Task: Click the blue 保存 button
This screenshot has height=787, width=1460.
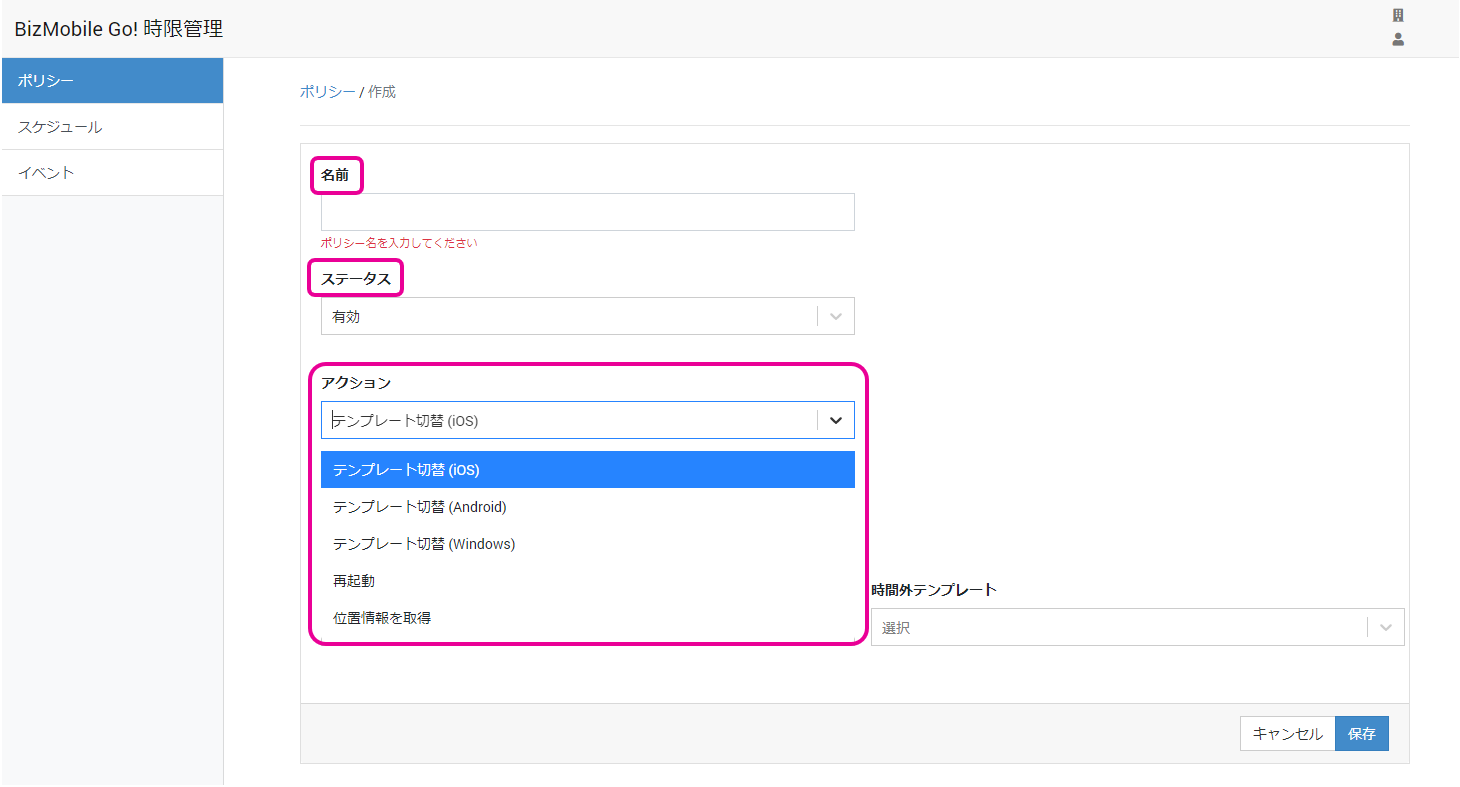Action: point(1361,734)
